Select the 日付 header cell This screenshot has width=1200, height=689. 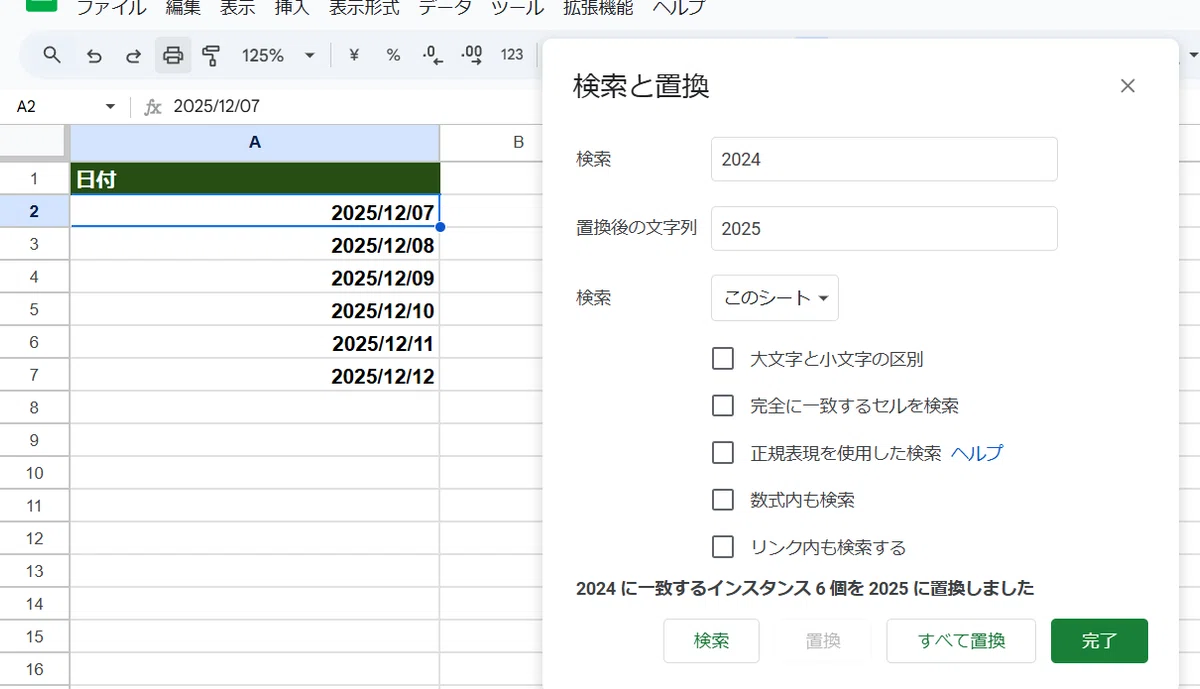tap(255, 178)
